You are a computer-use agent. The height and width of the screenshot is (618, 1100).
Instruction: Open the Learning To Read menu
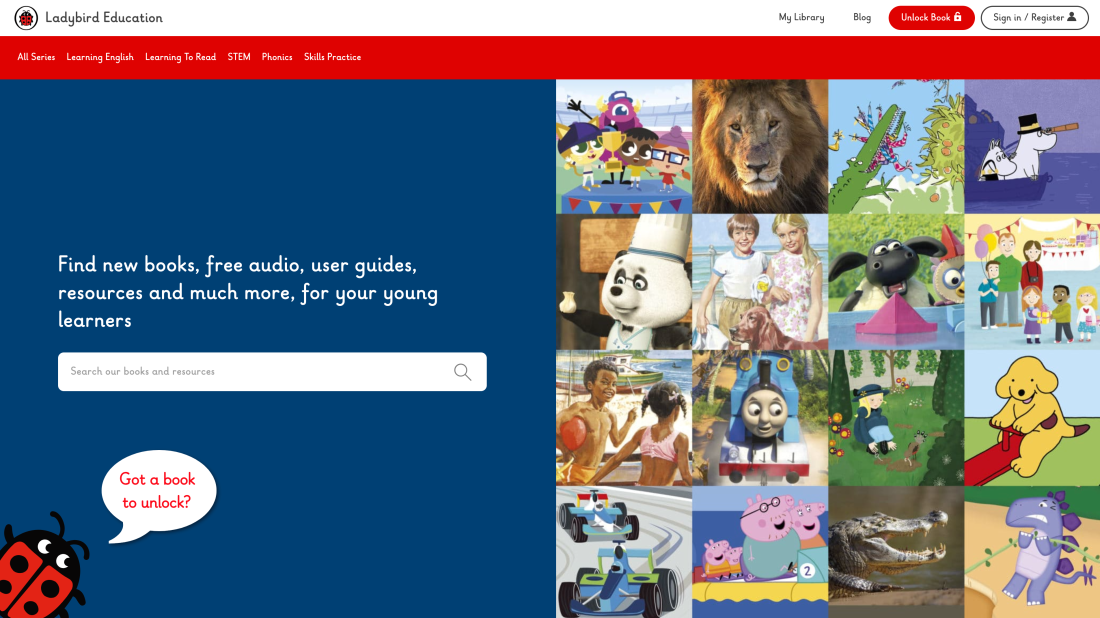click(180, 58)
